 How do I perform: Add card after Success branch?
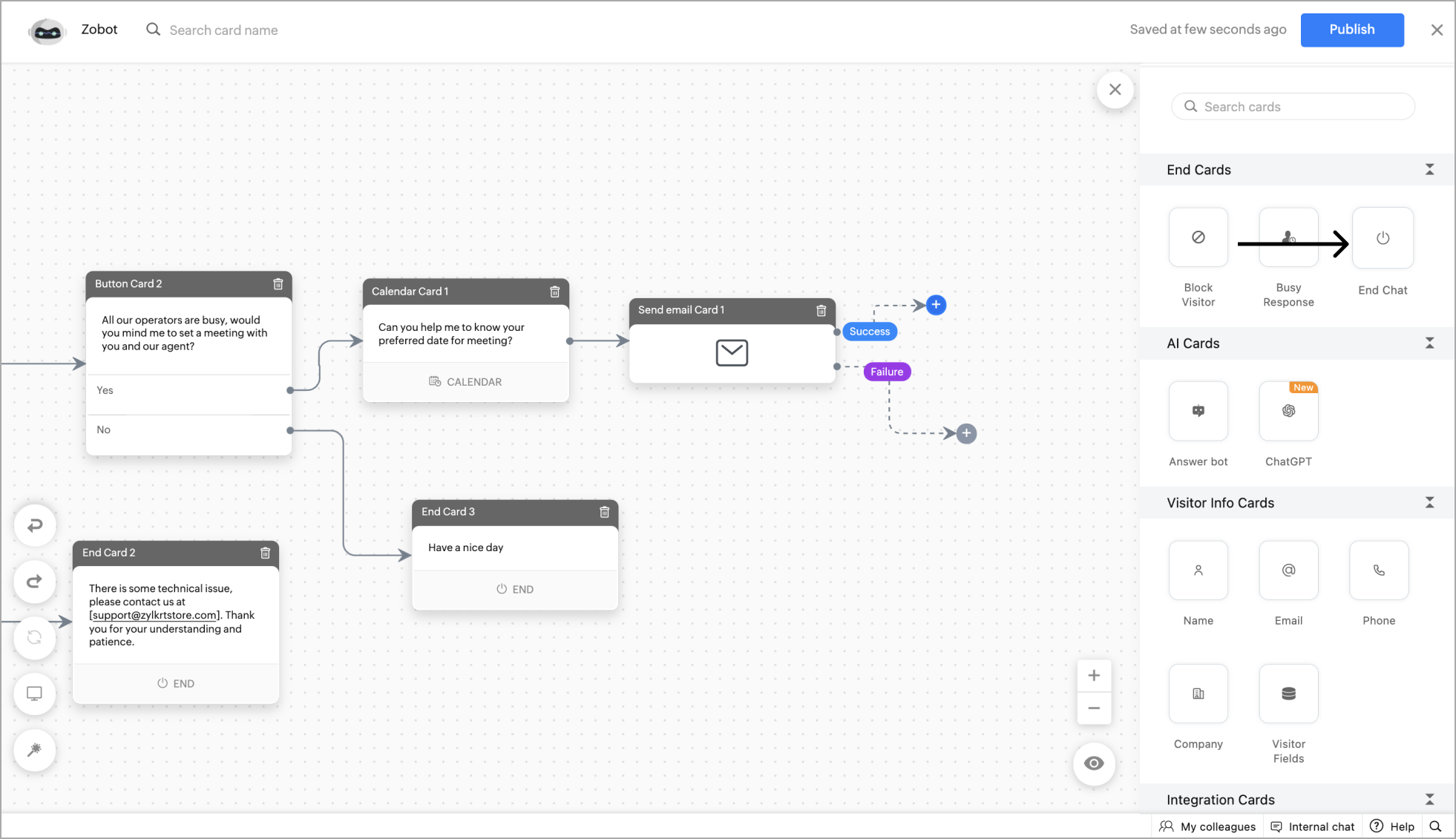tap(937, 305)
